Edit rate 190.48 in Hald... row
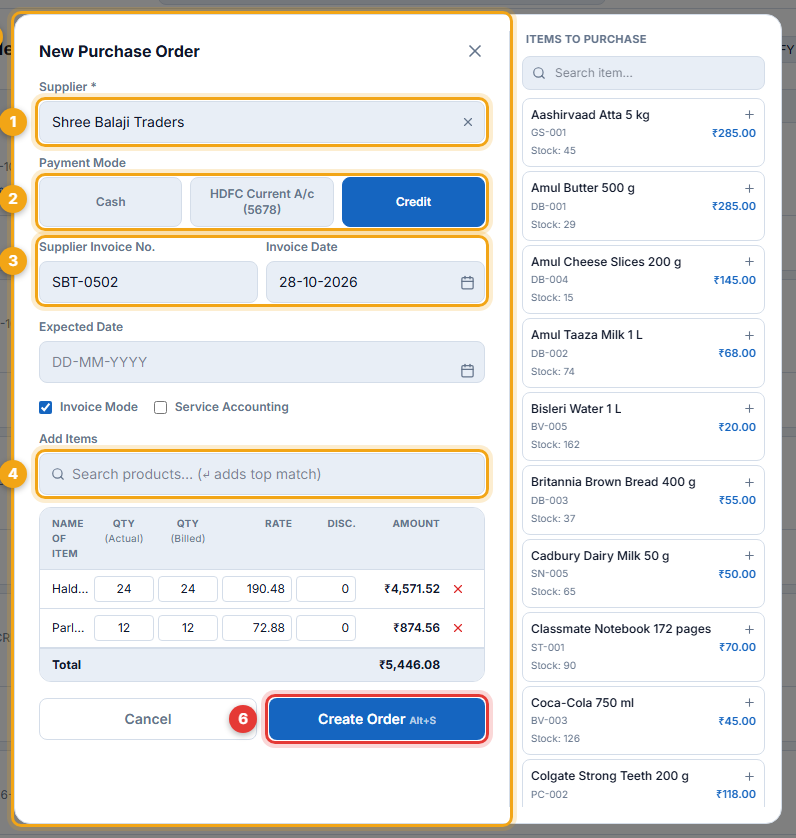Viewport: 796px width, 838px height. coord(257,589)
